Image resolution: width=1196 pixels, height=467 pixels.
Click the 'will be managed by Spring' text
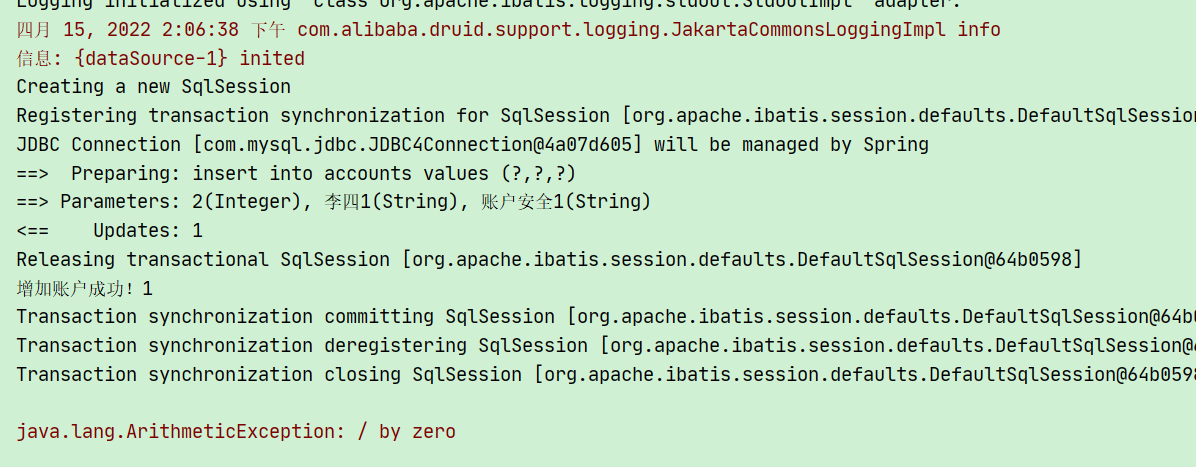(x=792, y=144)
